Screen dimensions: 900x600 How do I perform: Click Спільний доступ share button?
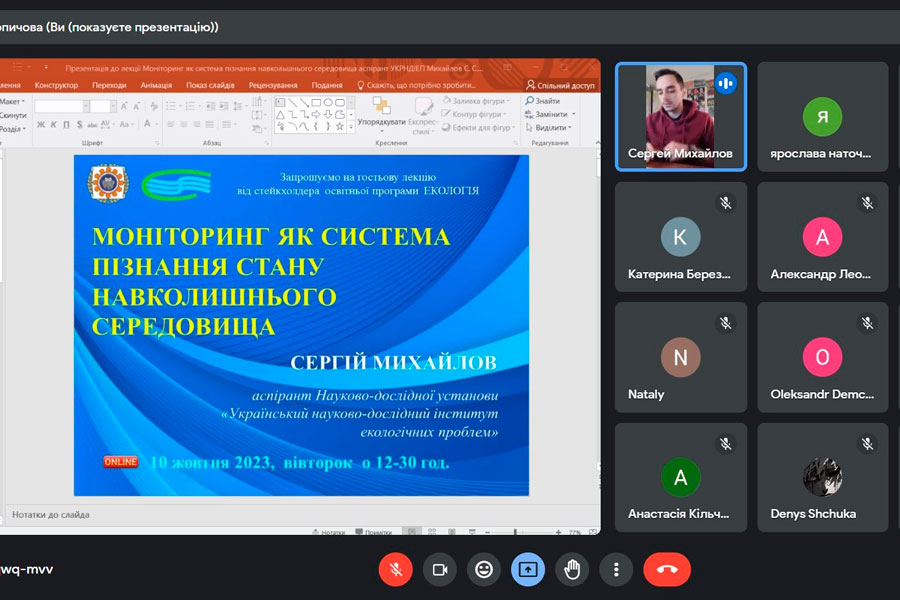pyautogui.click(x=561, y=85)
